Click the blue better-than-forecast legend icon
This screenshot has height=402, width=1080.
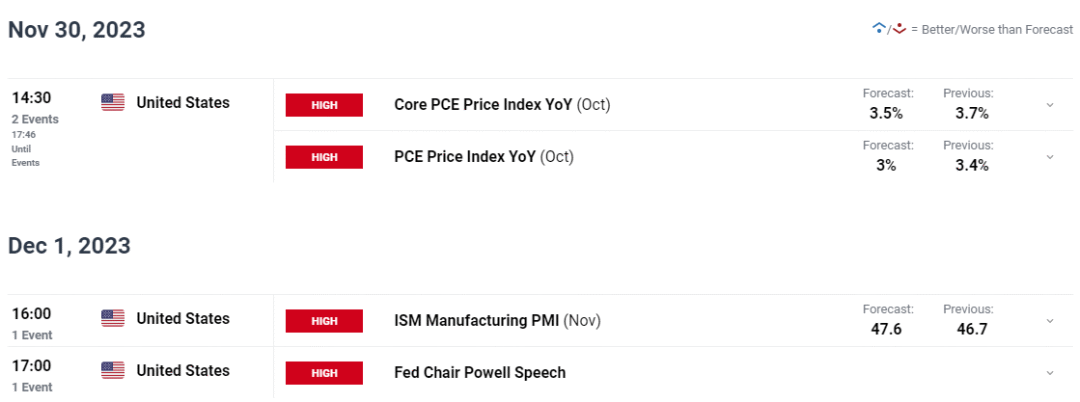(879, 29)
